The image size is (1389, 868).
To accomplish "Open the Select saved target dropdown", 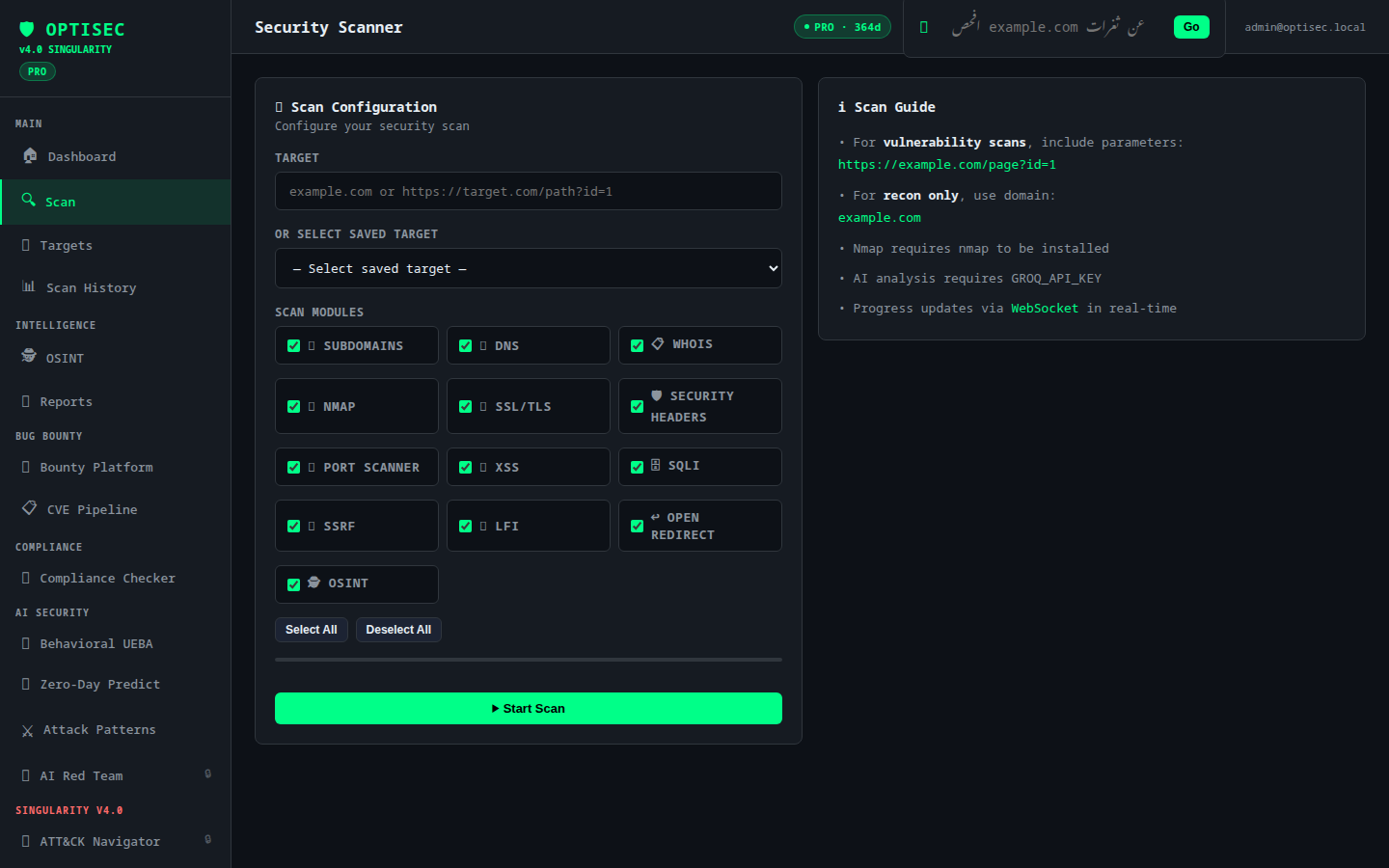I will click(x=529, y=268).
